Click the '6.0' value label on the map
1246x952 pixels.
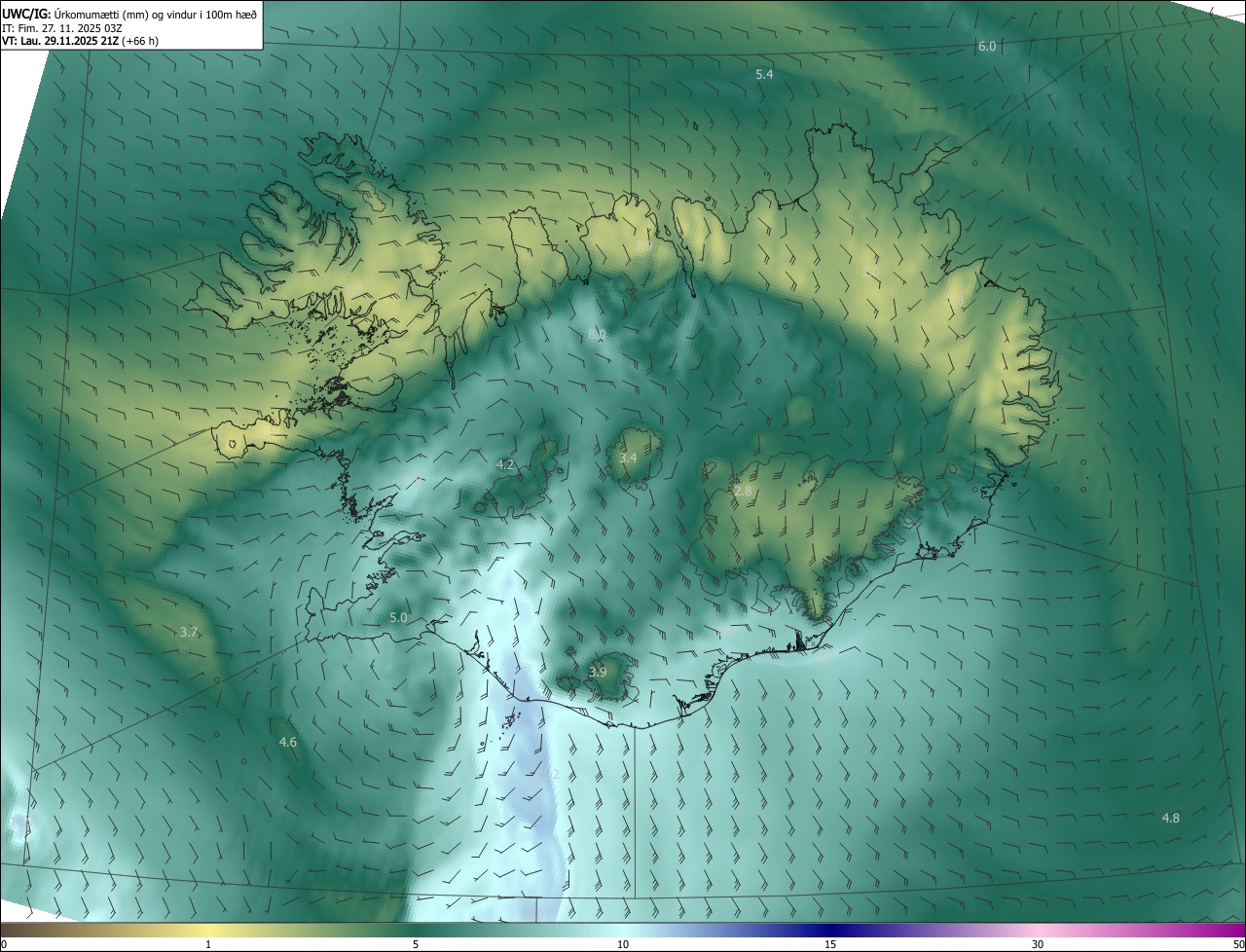(x=987, y=47)
